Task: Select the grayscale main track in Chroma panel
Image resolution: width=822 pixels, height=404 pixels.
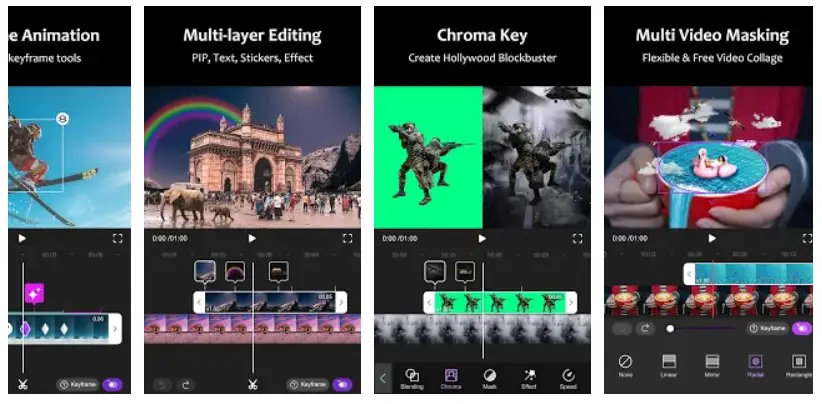Action: point(482,329)
